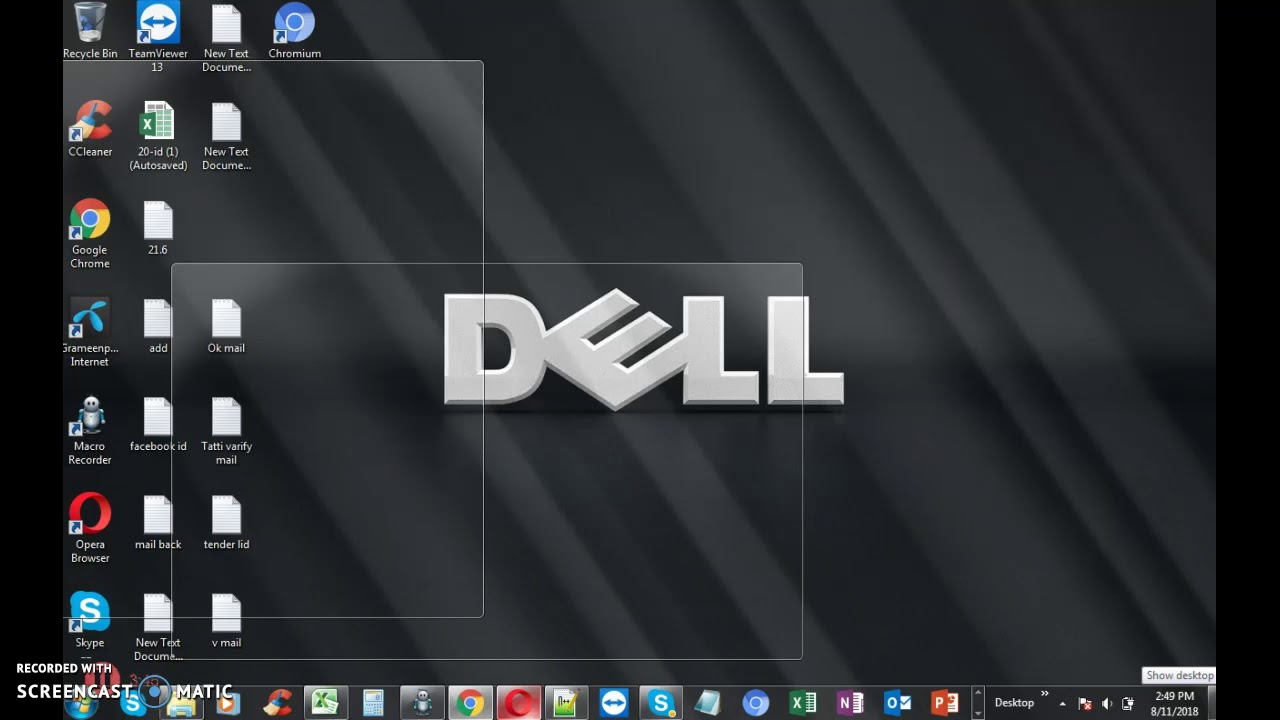Launch Outlook from the taskbar
Viewport: 1280px width, 720px height.
coord(898,704)
